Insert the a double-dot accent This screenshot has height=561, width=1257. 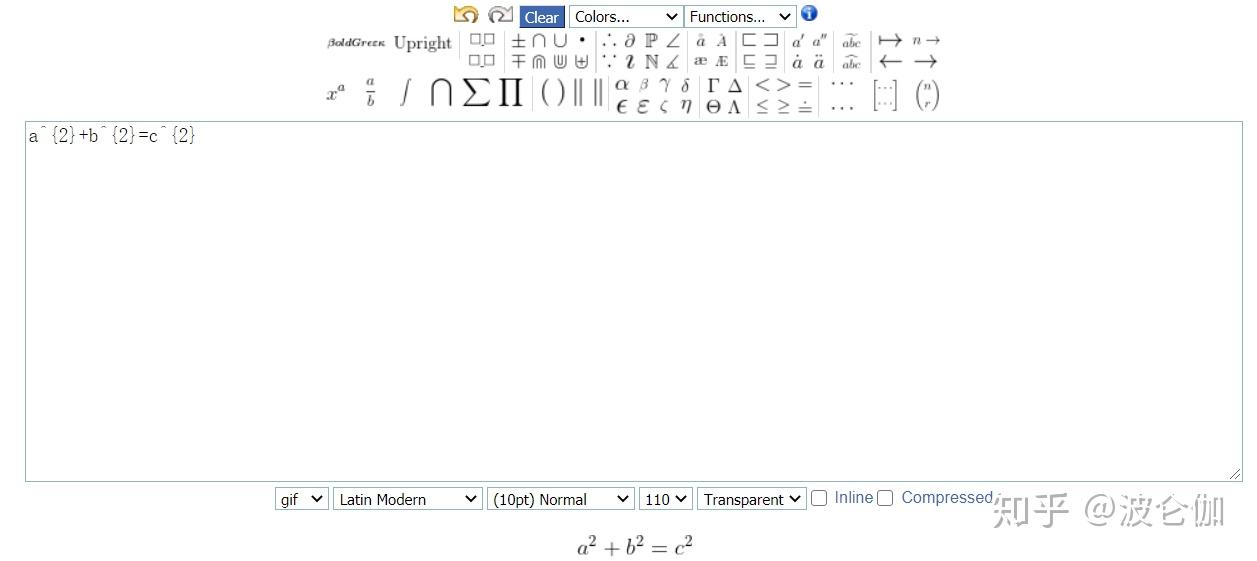pos(819,62)
